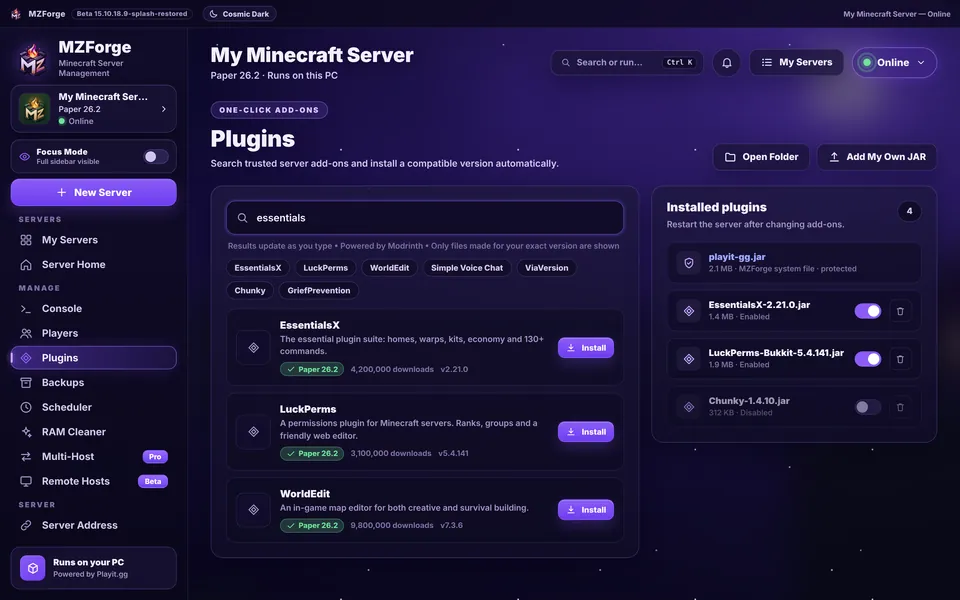Click the icon beside EssentialsX-2.21.0.jar installed entry
The image size is (960, 600).
[x=689, y=311]
